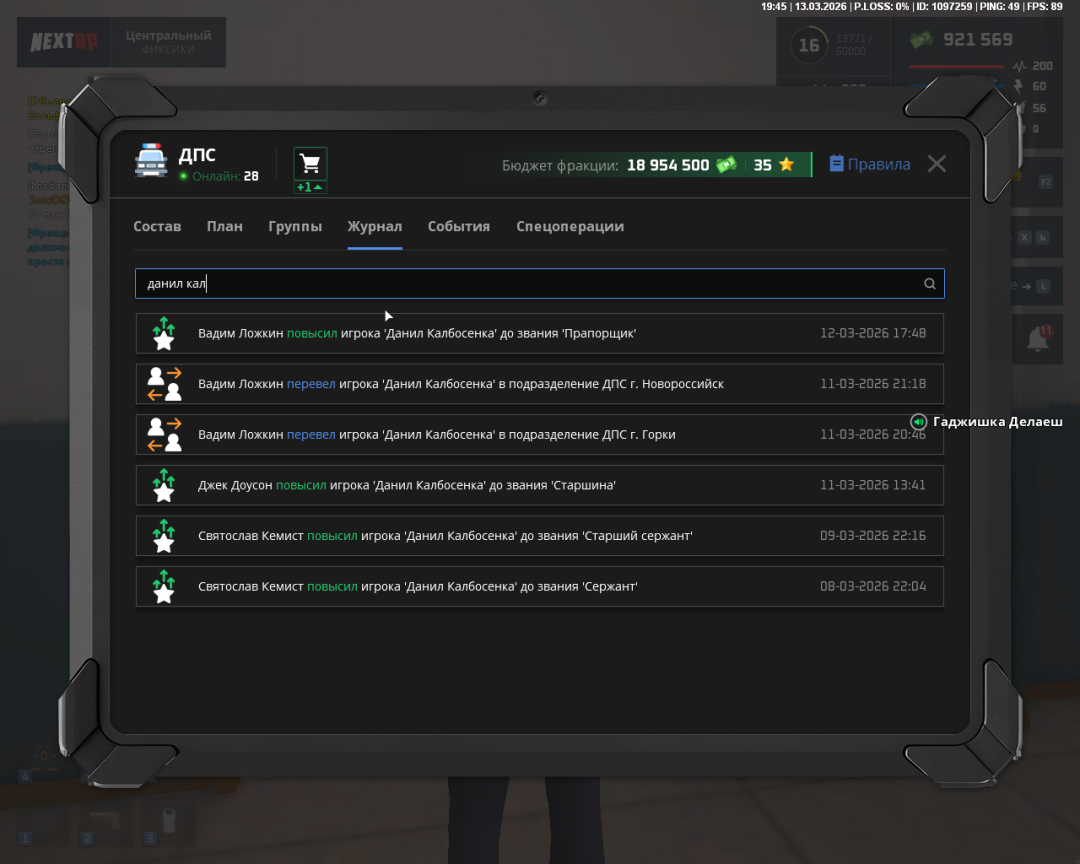Select the События tab
This screenshot has height=864, width=1080.
pos(458,226)
